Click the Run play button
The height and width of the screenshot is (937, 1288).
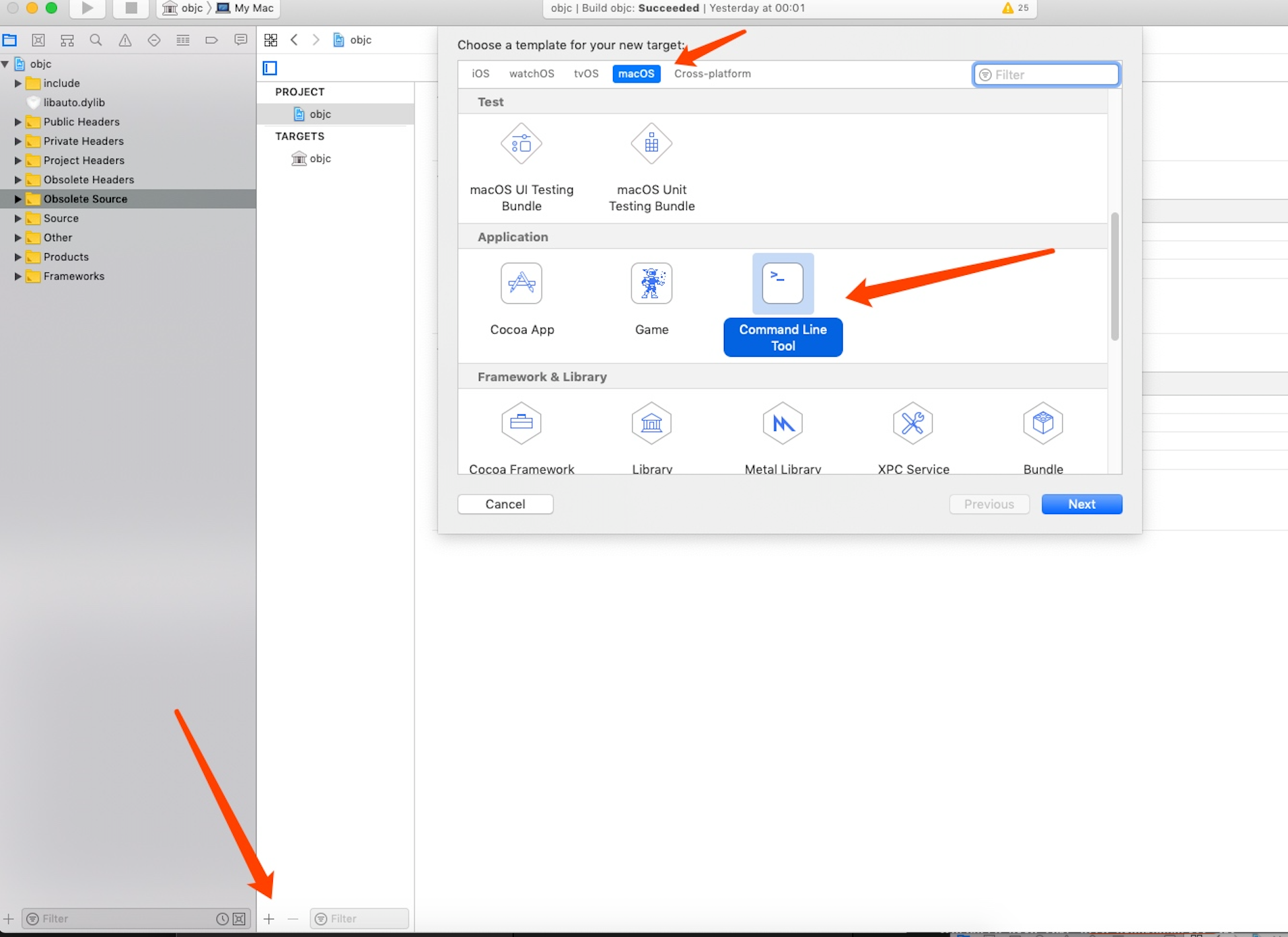point(87,8)
